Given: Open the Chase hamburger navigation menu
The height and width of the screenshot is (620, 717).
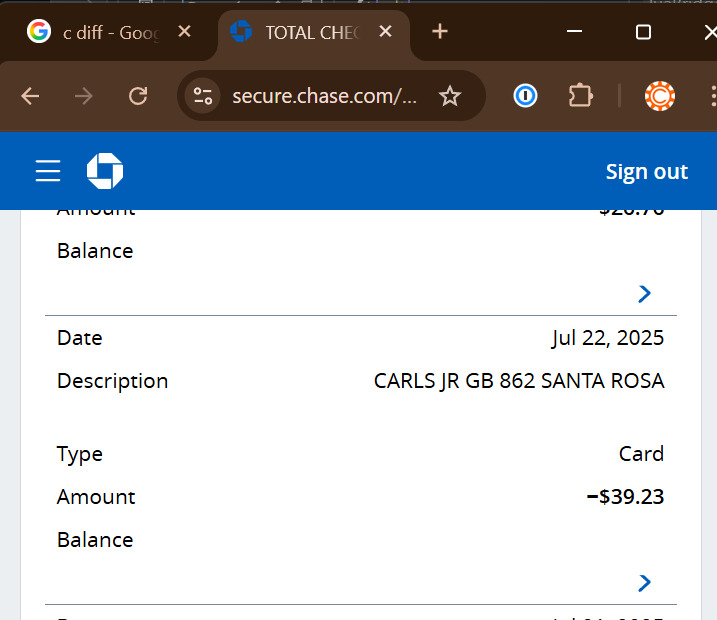Looking at the screenshot, I should [x=48, y=171].
